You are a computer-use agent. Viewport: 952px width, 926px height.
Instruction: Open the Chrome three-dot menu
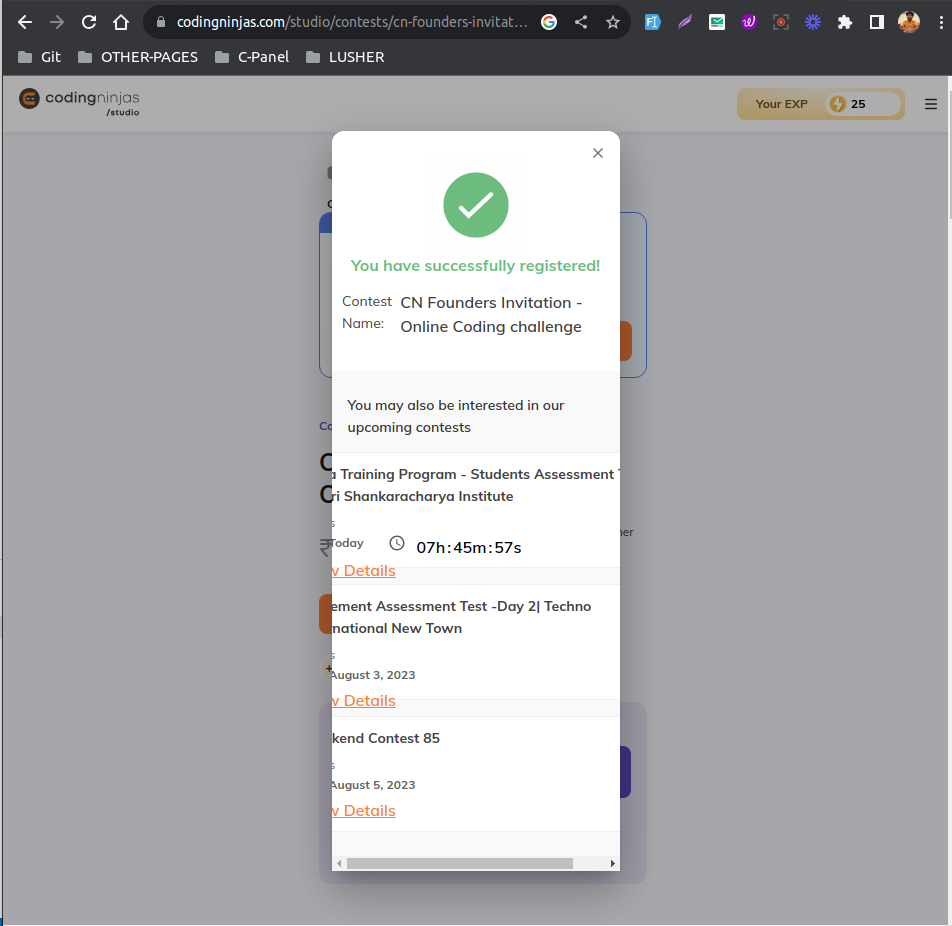pos(941,22)
